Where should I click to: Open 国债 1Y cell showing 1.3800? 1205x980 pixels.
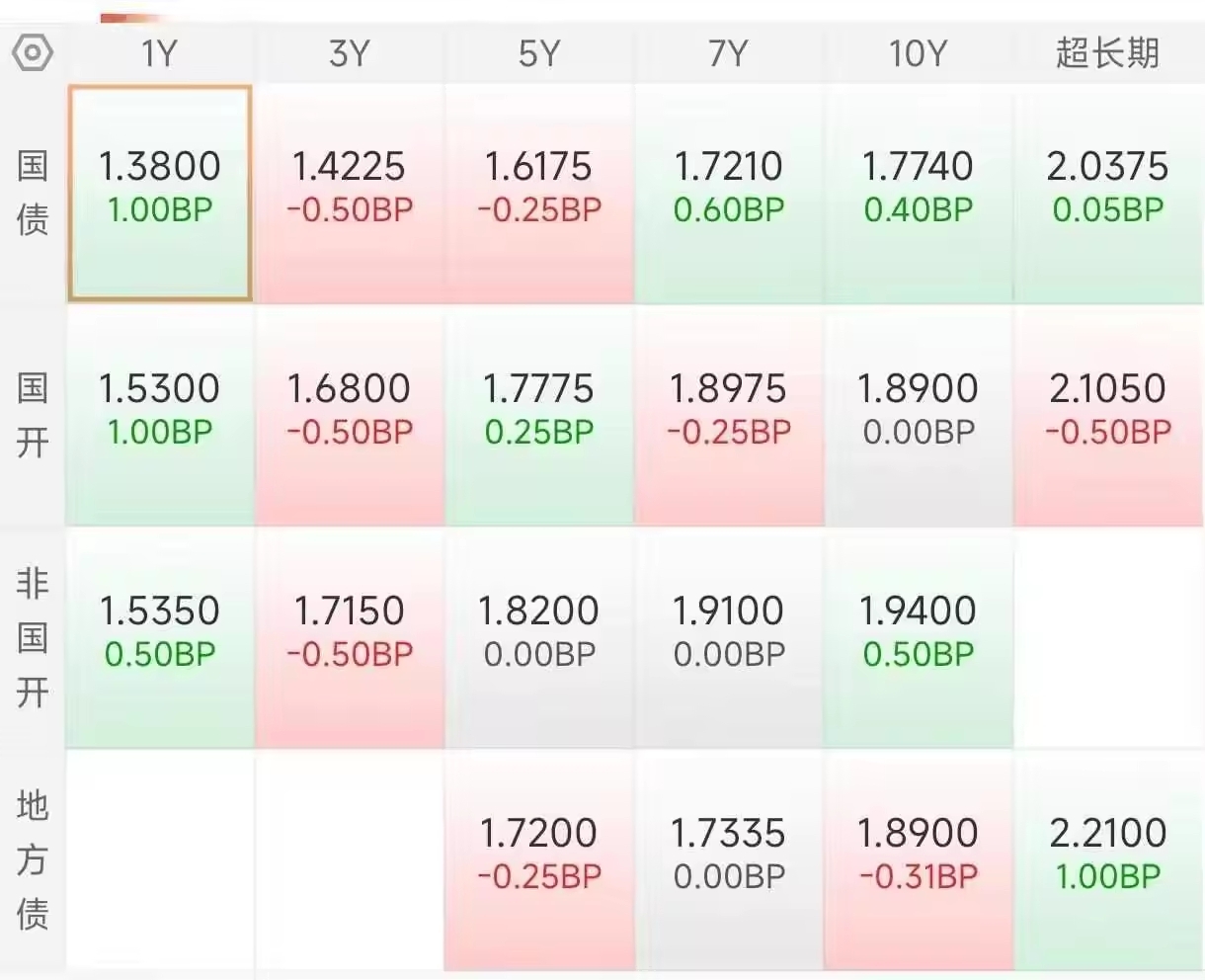point(159,193)
